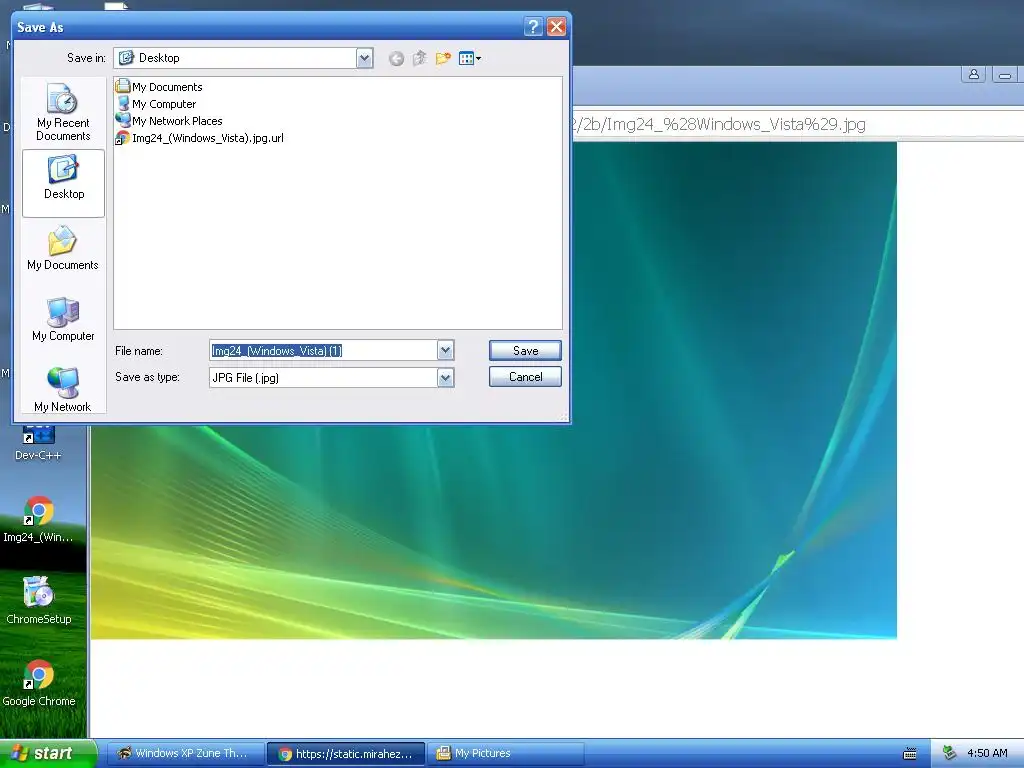Expand the File name dropdown arrow
1024x768 pixels.
445,351
